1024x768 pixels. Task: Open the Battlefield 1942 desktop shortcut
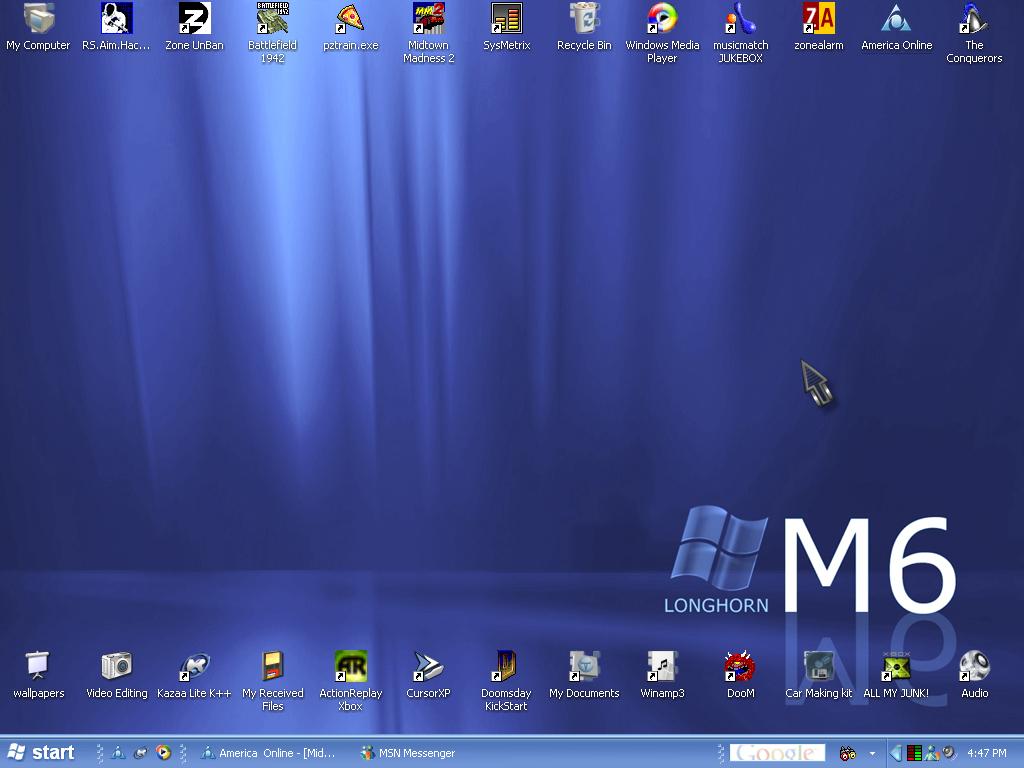[x=272, y=20]
